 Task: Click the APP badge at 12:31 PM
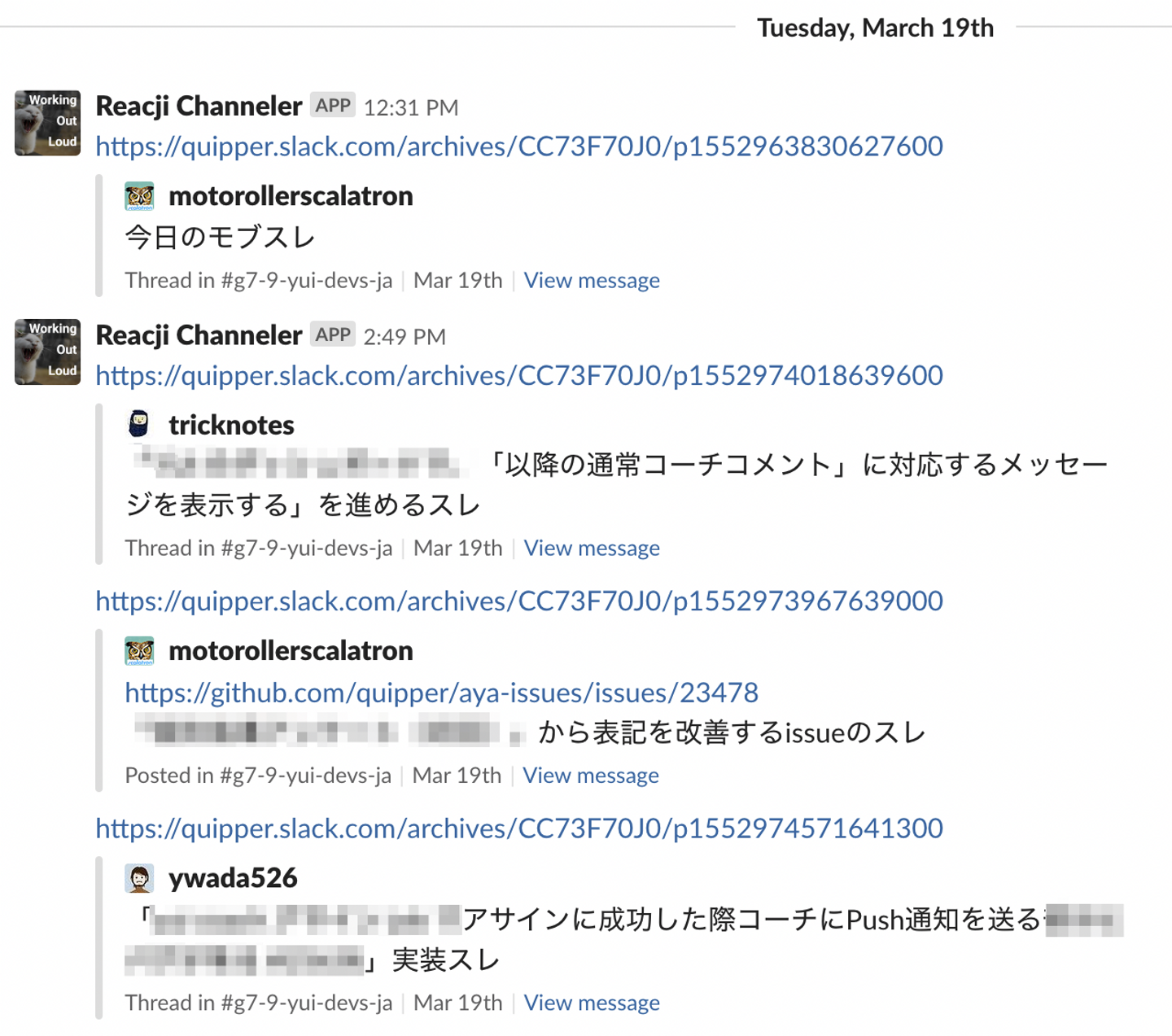point(333,106)
